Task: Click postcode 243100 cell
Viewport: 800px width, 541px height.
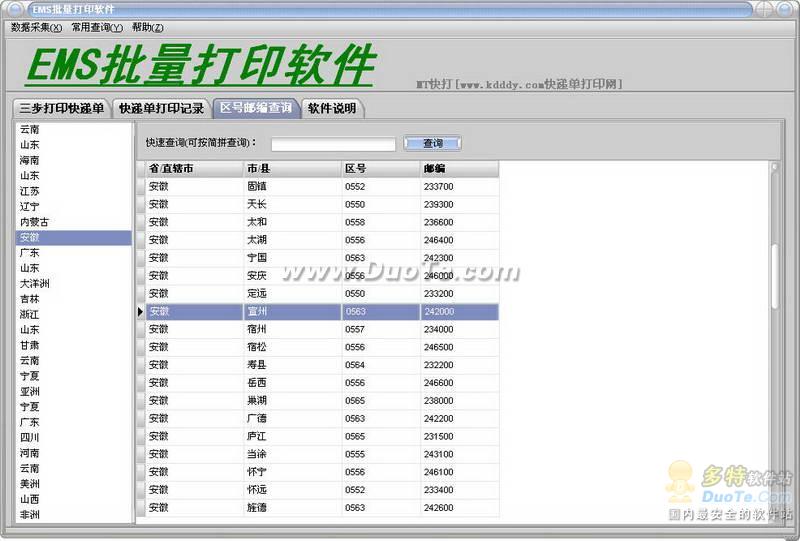Action: coord(459,454)
